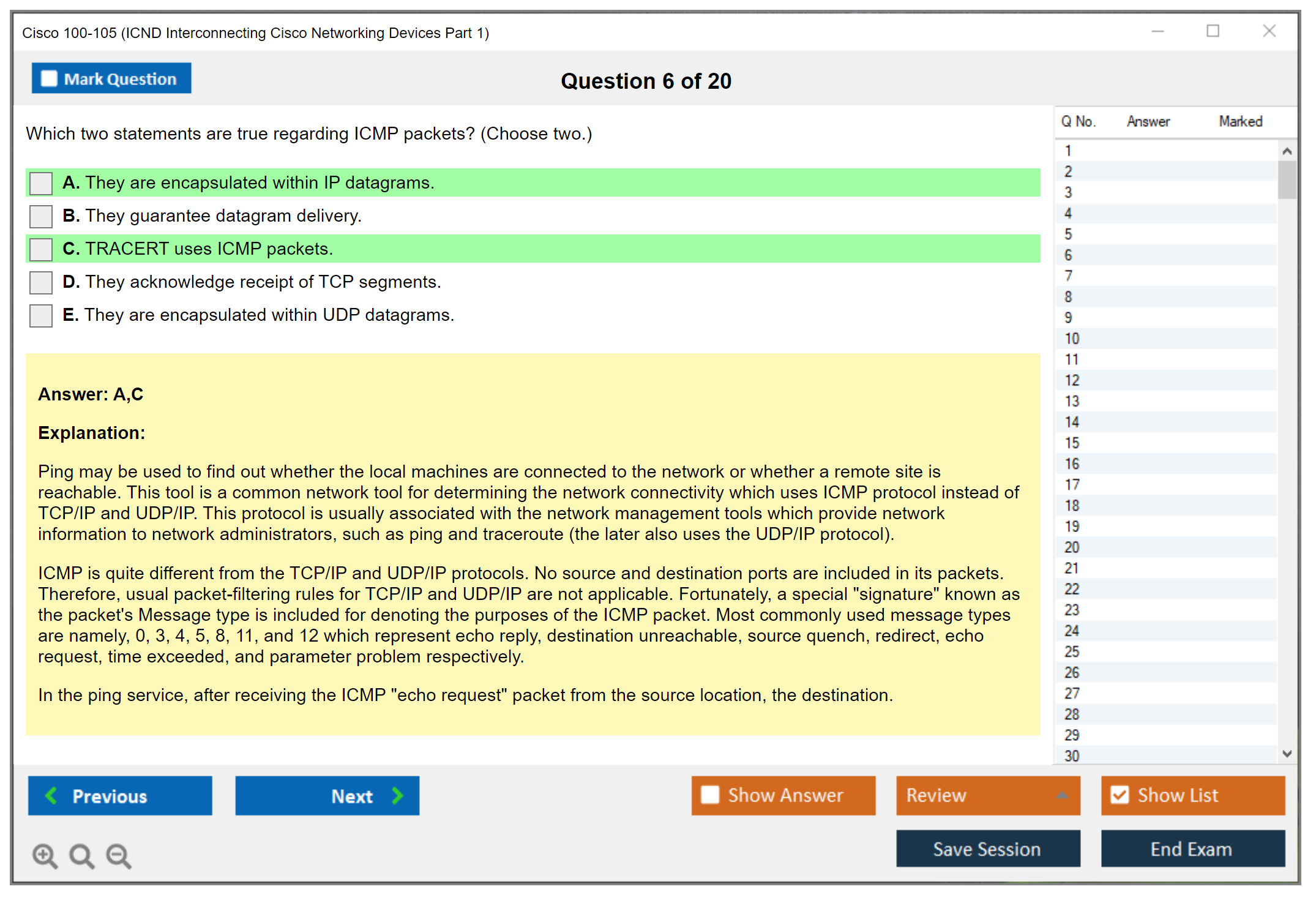Uncheck the Show List checkbox

click(1120, 795)
